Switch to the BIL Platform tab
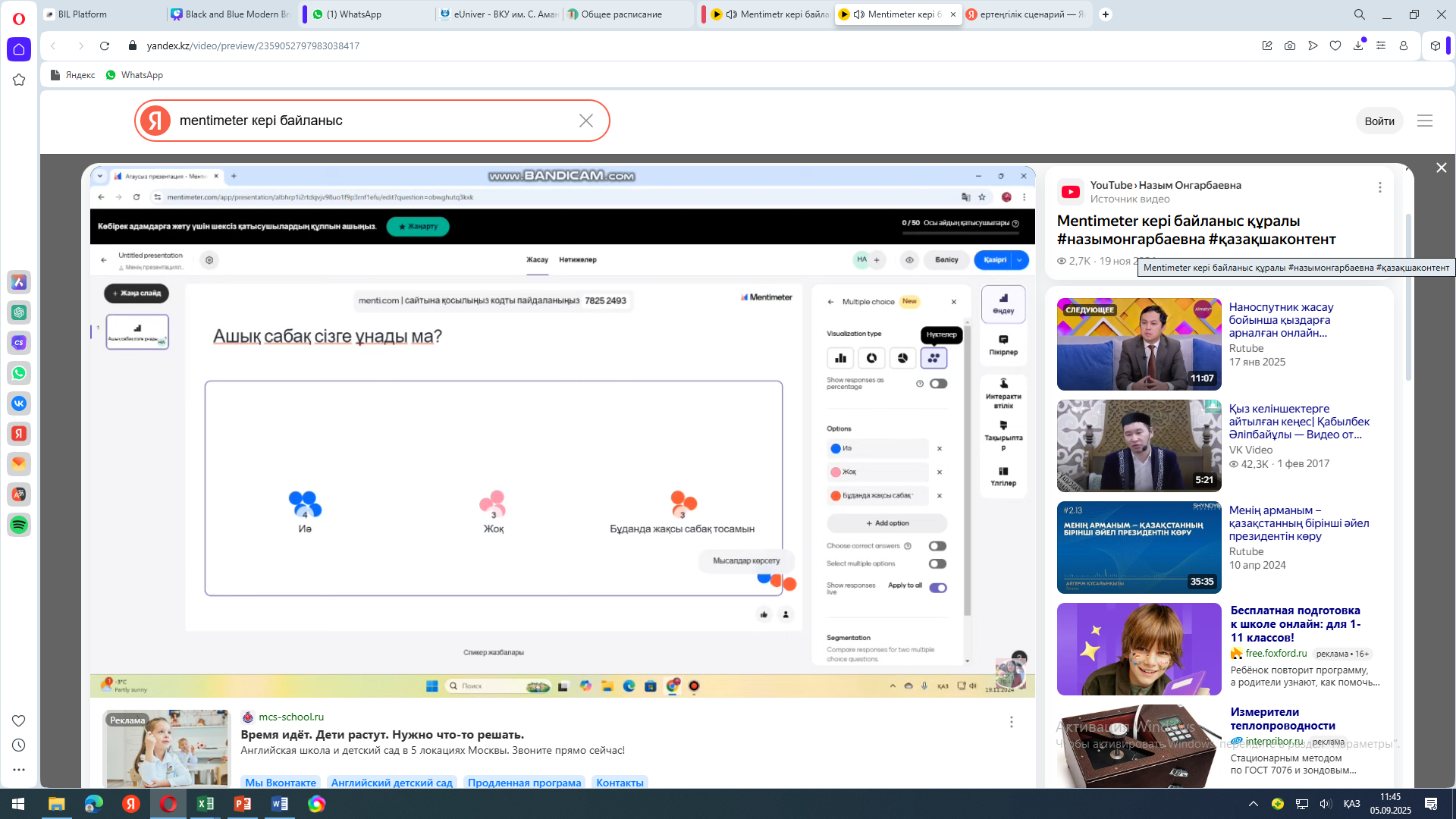The image size is (1456, 819). coord(83,14)
